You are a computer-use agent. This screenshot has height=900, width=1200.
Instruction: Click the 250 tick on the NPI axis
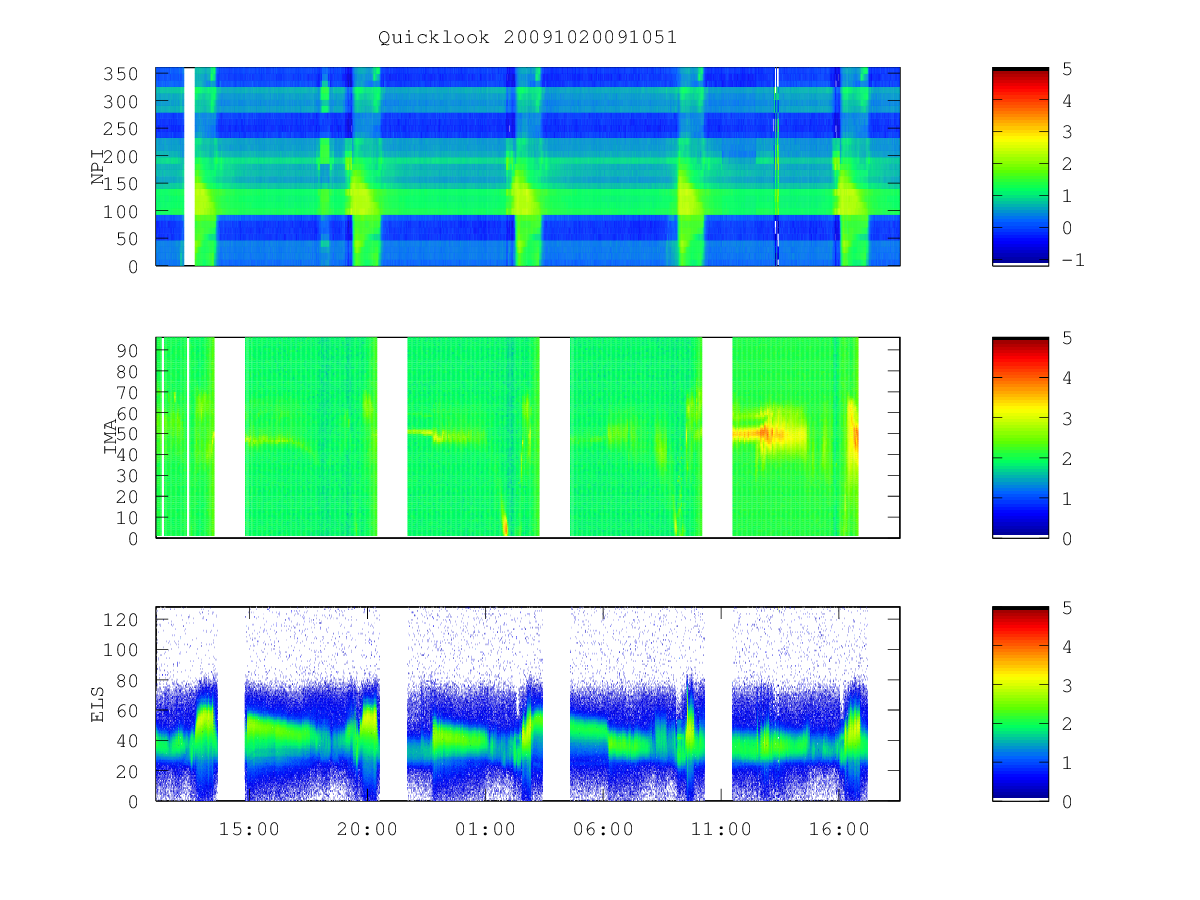coord(121,129)
